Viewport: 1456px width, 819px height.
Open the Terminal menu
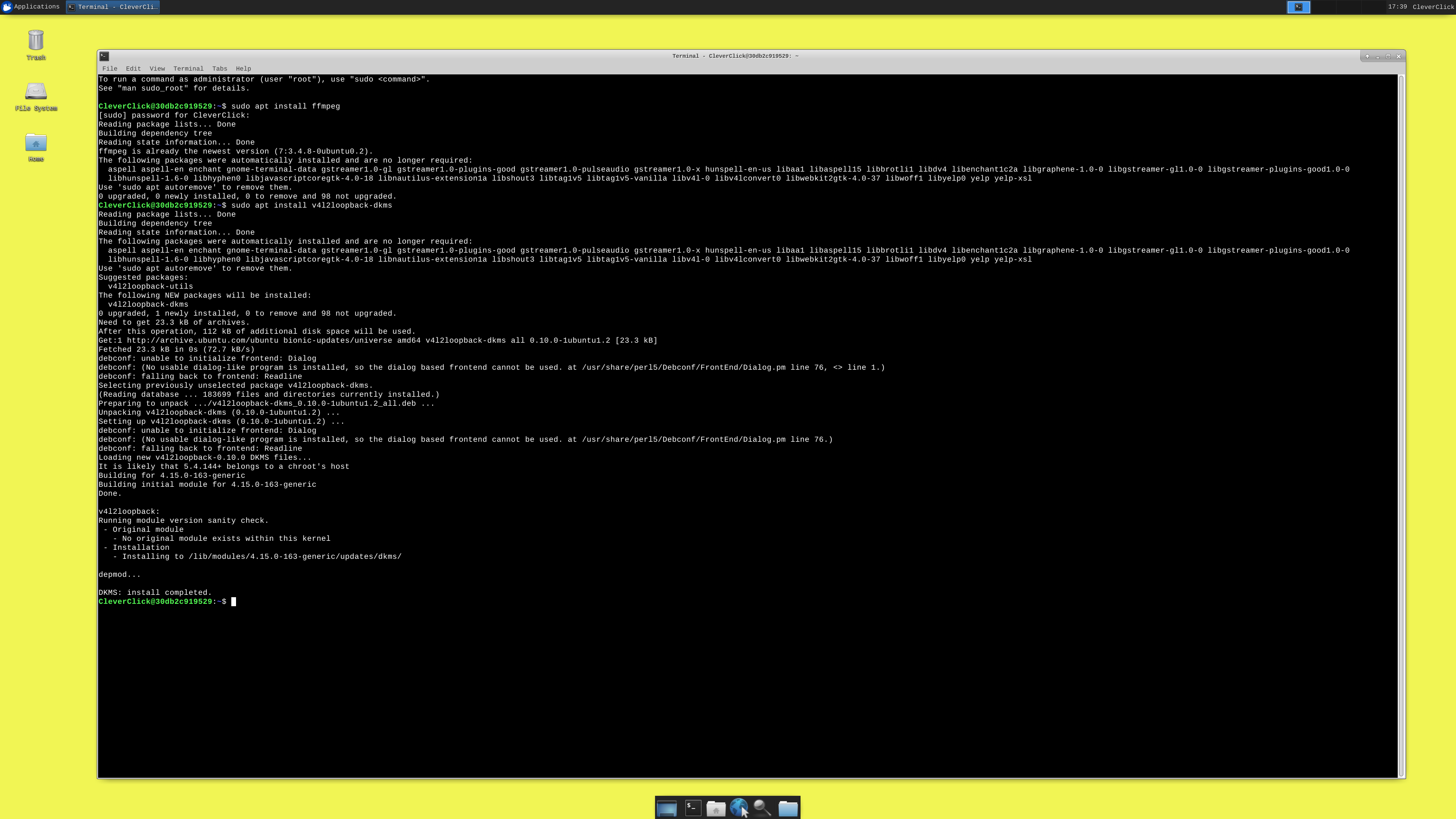click(188, 68)
